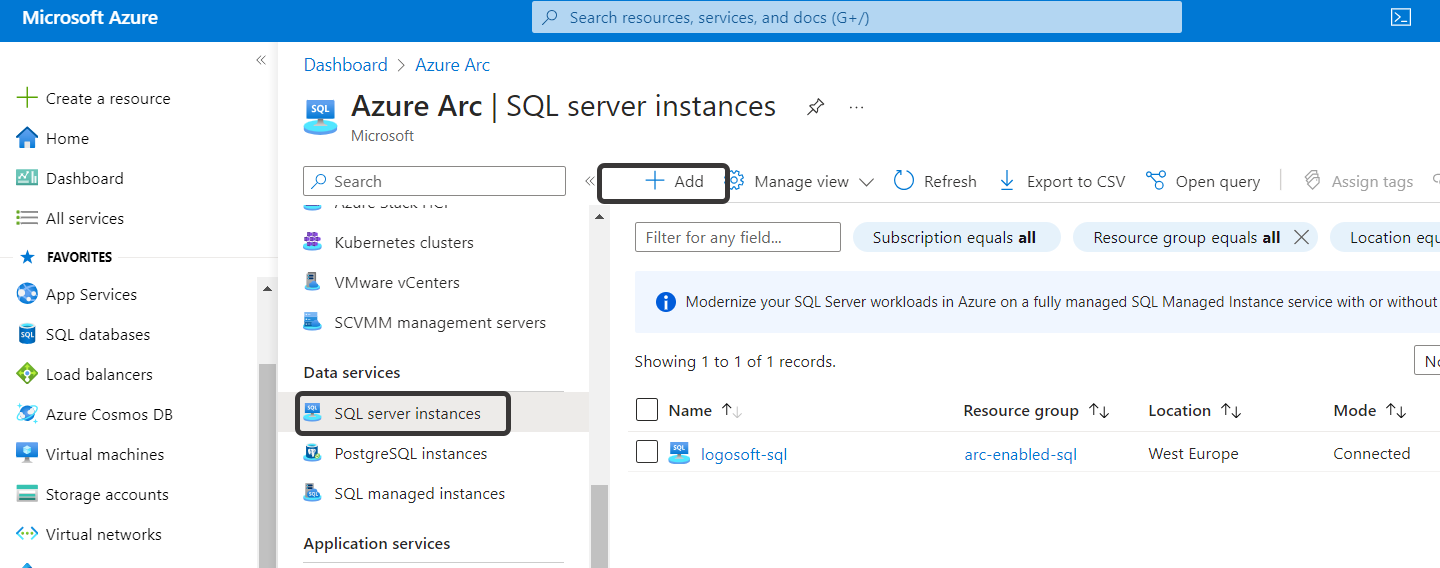
Task: Open the ellipsis more options menu
Action: (x=856, y=107)
